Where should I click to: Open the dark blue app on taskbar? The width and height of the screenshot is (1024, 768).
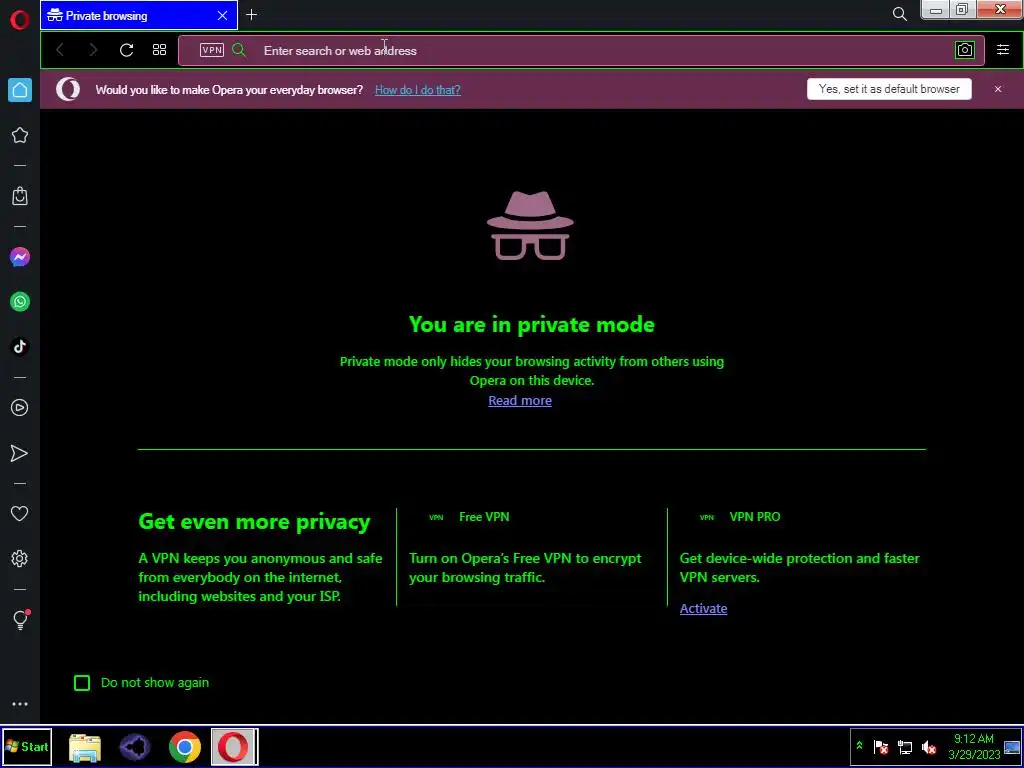tap(135, 747)
